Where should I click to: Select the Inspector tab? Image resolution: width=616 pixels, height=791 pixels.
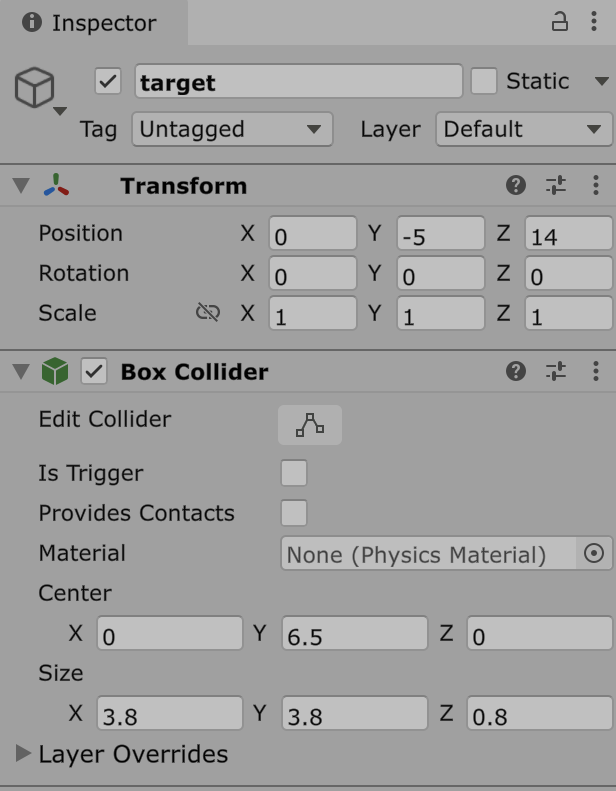(94, 23)
